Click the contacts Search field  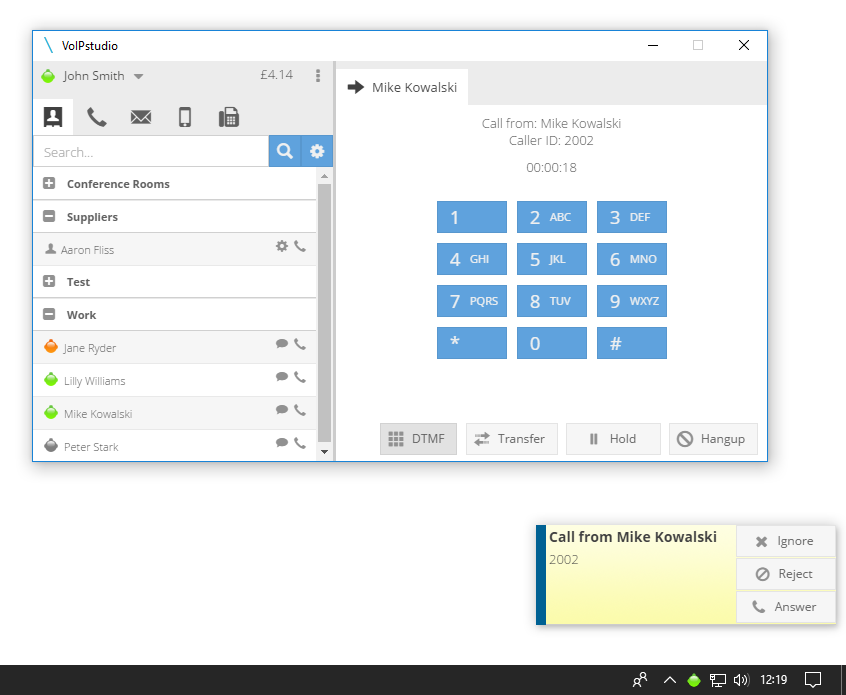151,152
